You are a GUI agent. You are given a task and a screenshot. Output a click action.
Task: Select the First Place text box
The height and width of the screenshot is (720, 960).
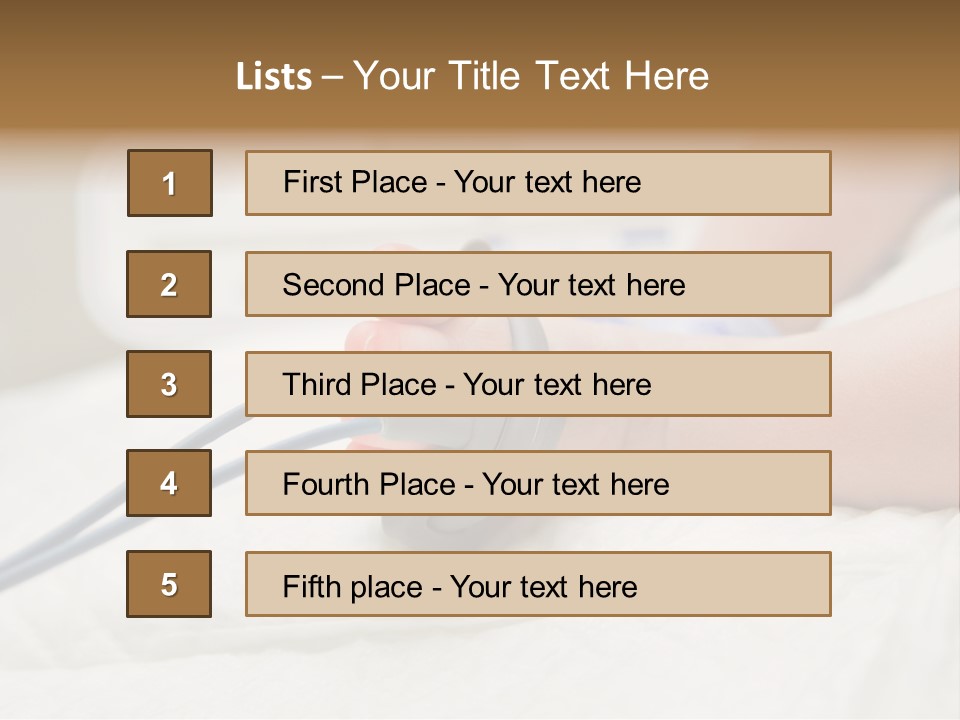(x=538, y=183)
